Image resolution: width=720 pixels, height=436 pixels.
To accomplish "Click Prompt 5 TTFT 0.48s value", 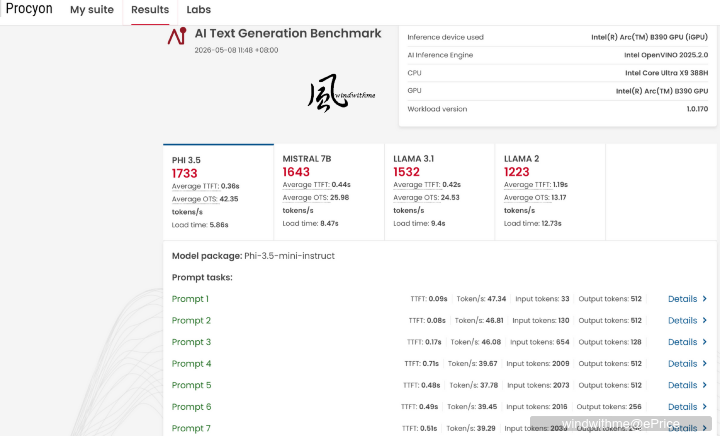I will (431, 385).
